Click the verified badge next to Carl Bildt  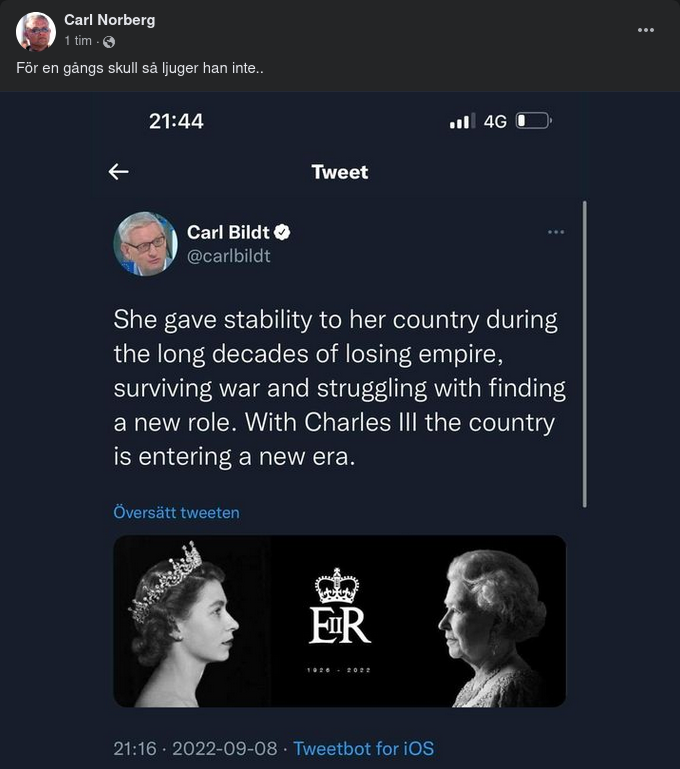(283, 233)
